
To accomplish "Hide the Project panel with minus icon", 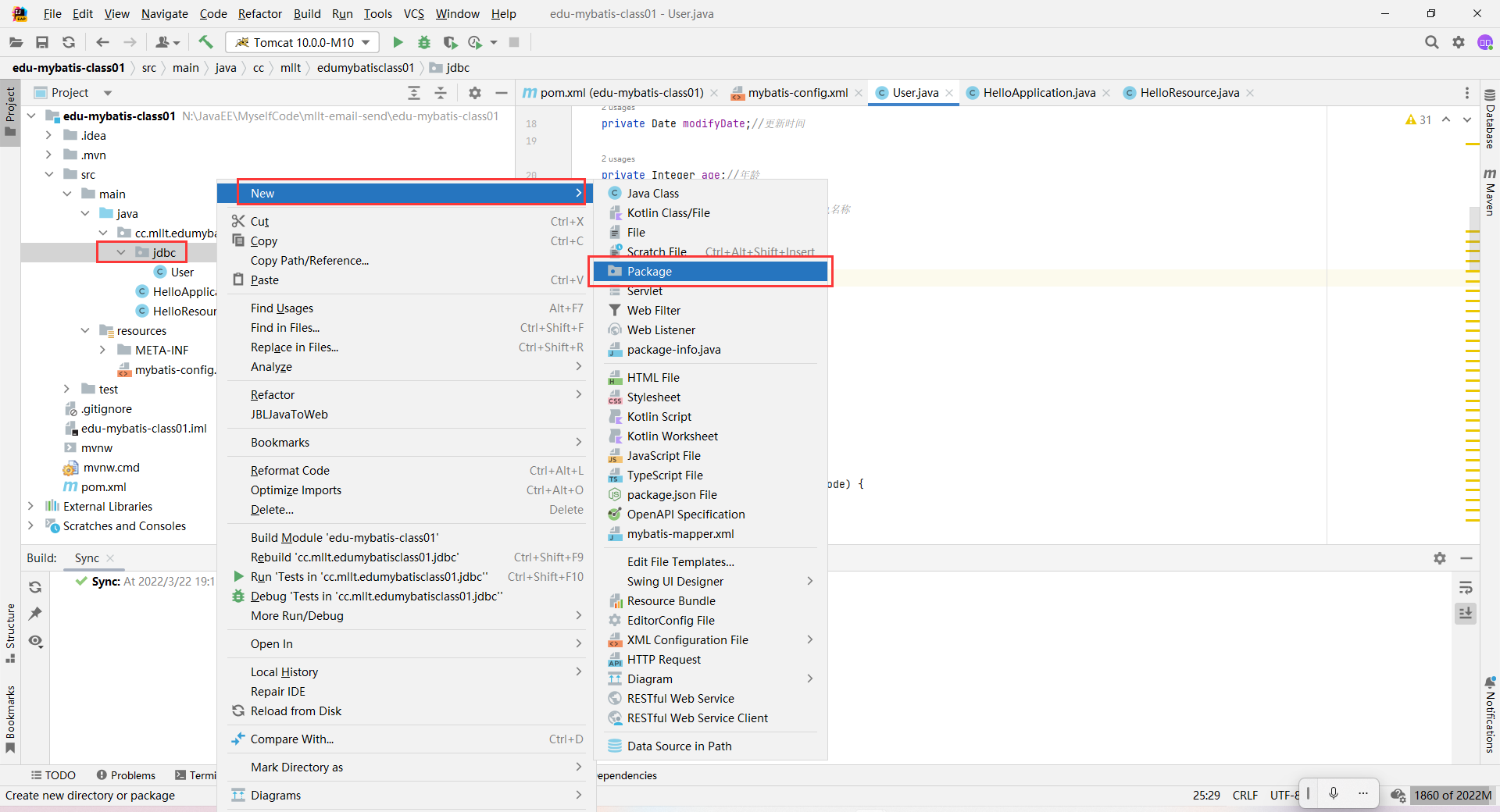I will pos(502,93).
